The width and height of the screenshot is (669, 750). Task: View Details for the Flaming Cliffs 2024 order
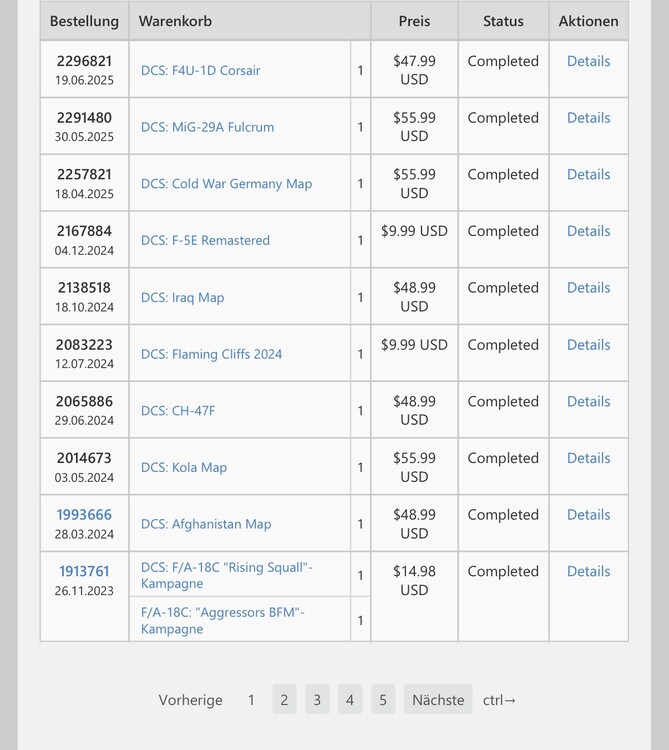tap(588, 345)
